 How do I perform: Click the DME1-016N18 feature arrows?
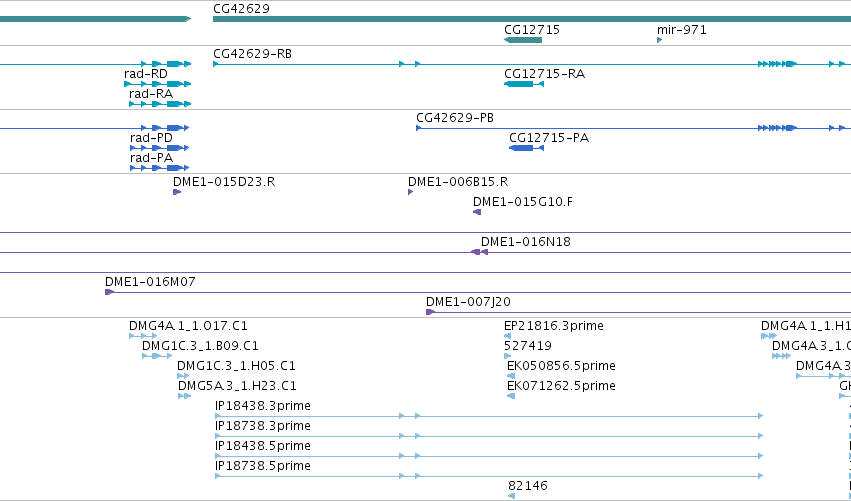pos(479,252)
